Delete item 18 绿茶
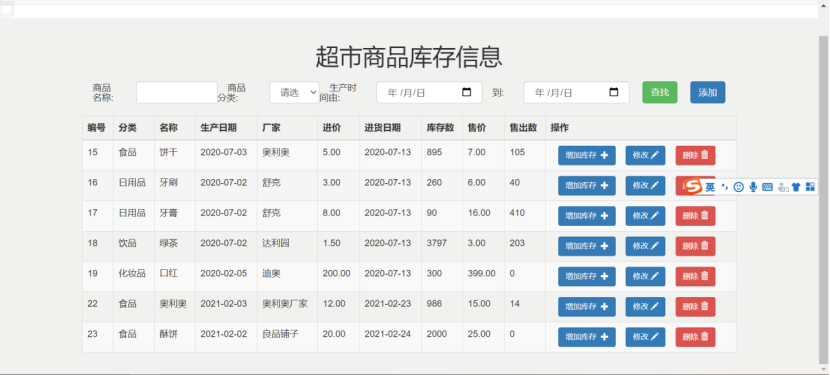Image resolution: width=830 pixels, height=375 pixels. (x=696, y=246)
